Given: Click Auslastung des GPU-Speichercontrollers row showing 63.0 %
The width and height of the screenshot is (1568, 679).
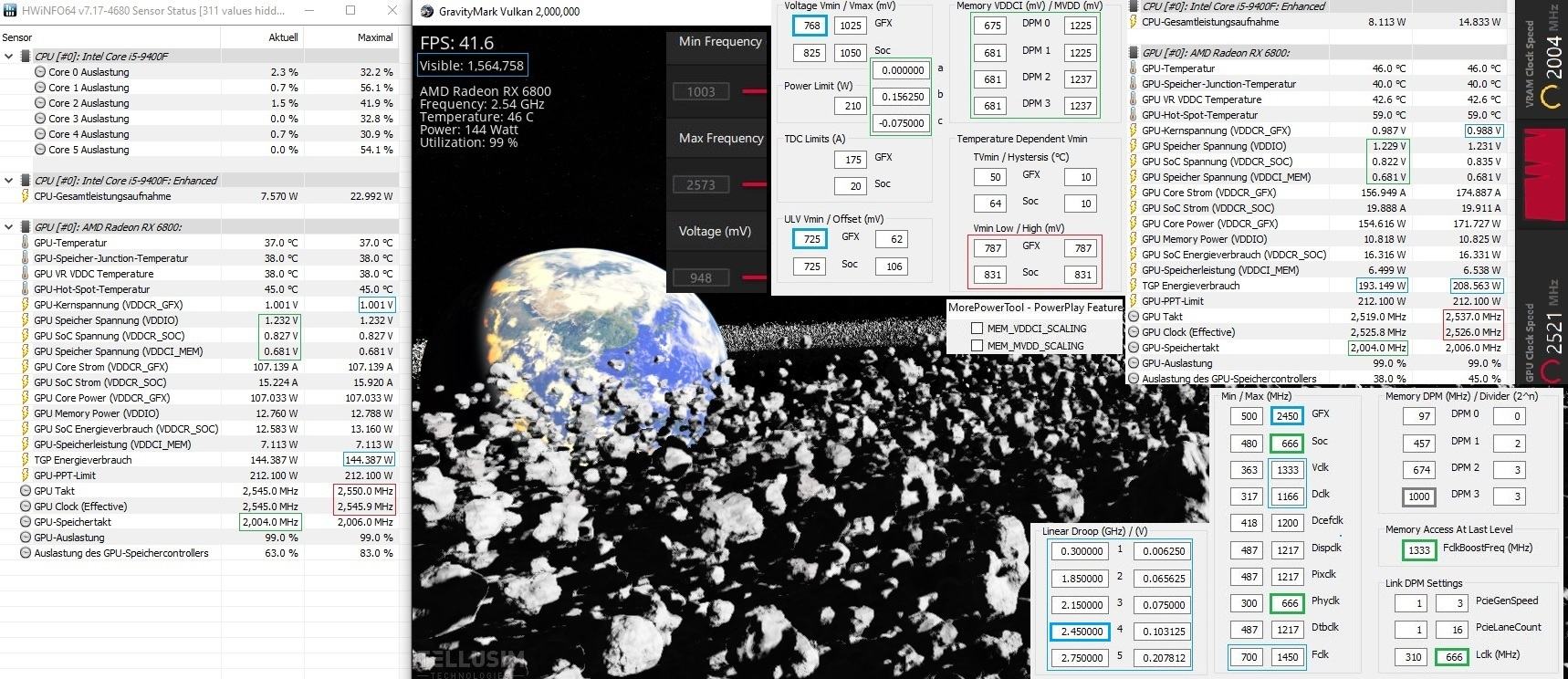Looking at the screenshot, I should tap(199, 553).
